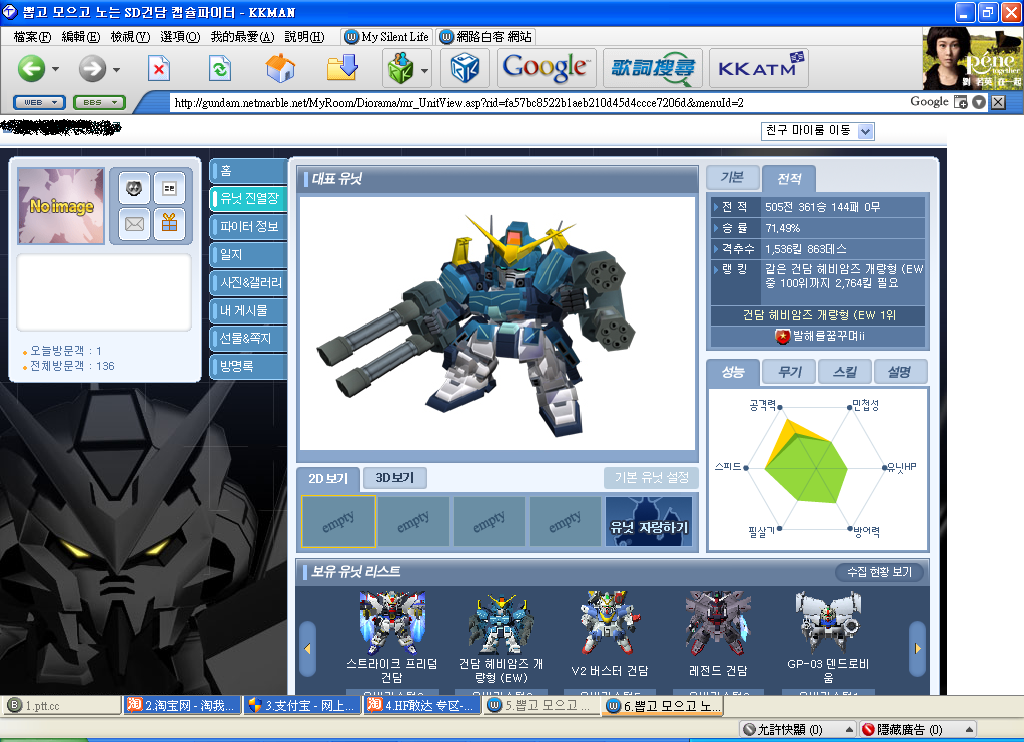The width and height of the screenshot is (1024, 742).
Task: Select the 파이터 정보 sidebar item
Action: [x=249, y=227]
